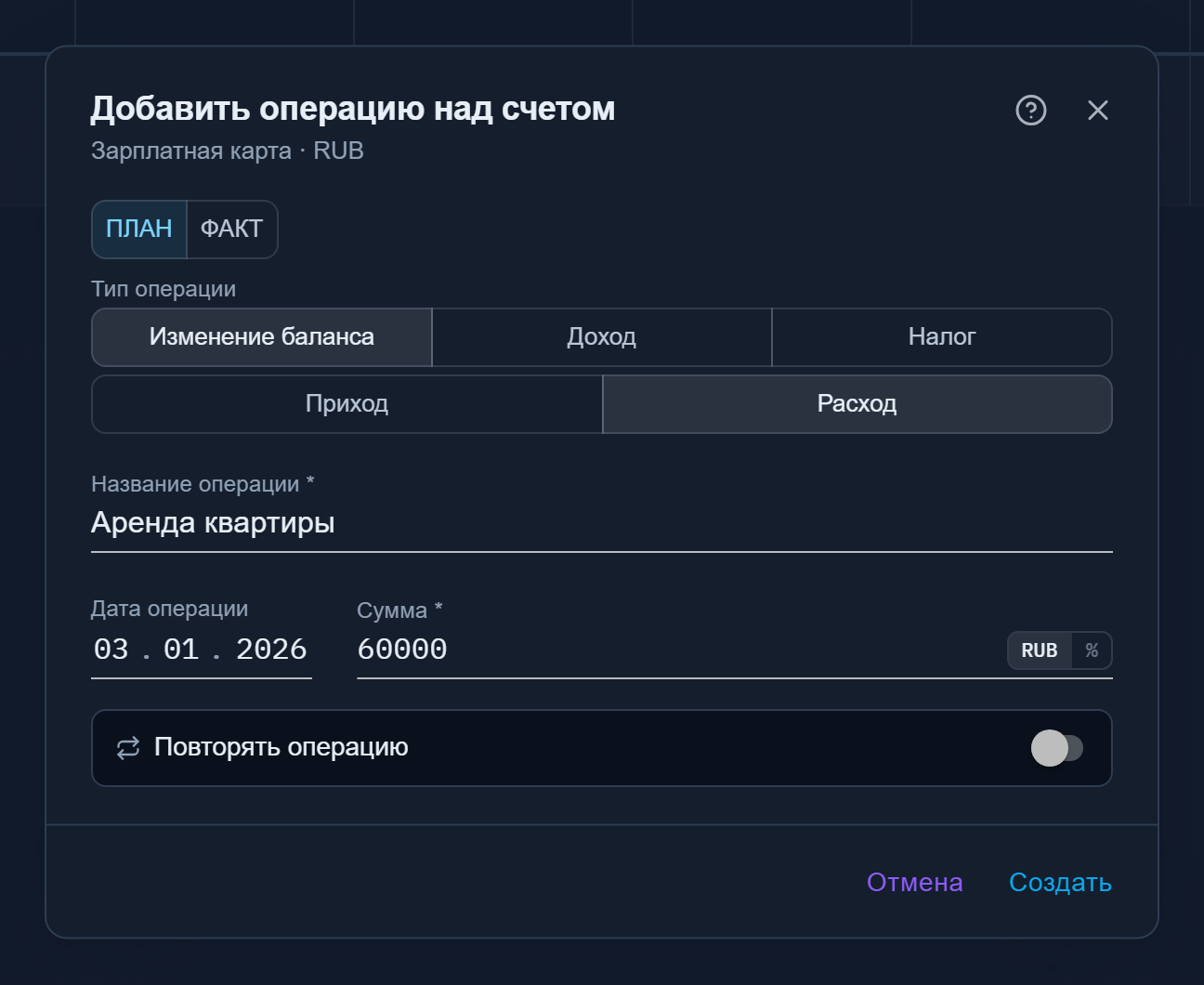Switch to the ФАКТ tab
1204x985 pixels.
pyautogui.click(x=232, y=229)
